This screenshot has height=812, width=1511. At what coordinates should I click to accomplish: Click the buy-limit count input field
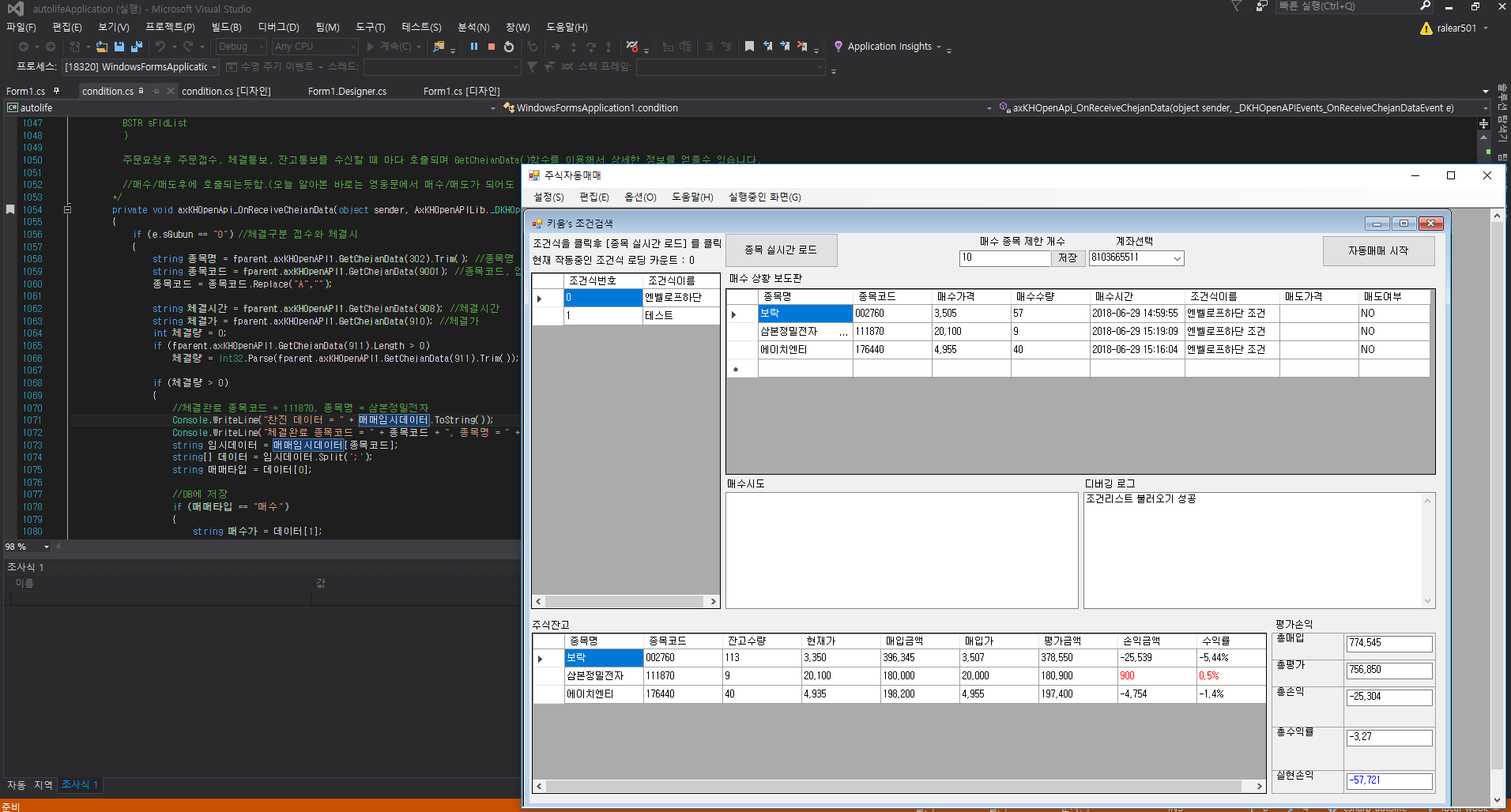(x=1004, y=258)
